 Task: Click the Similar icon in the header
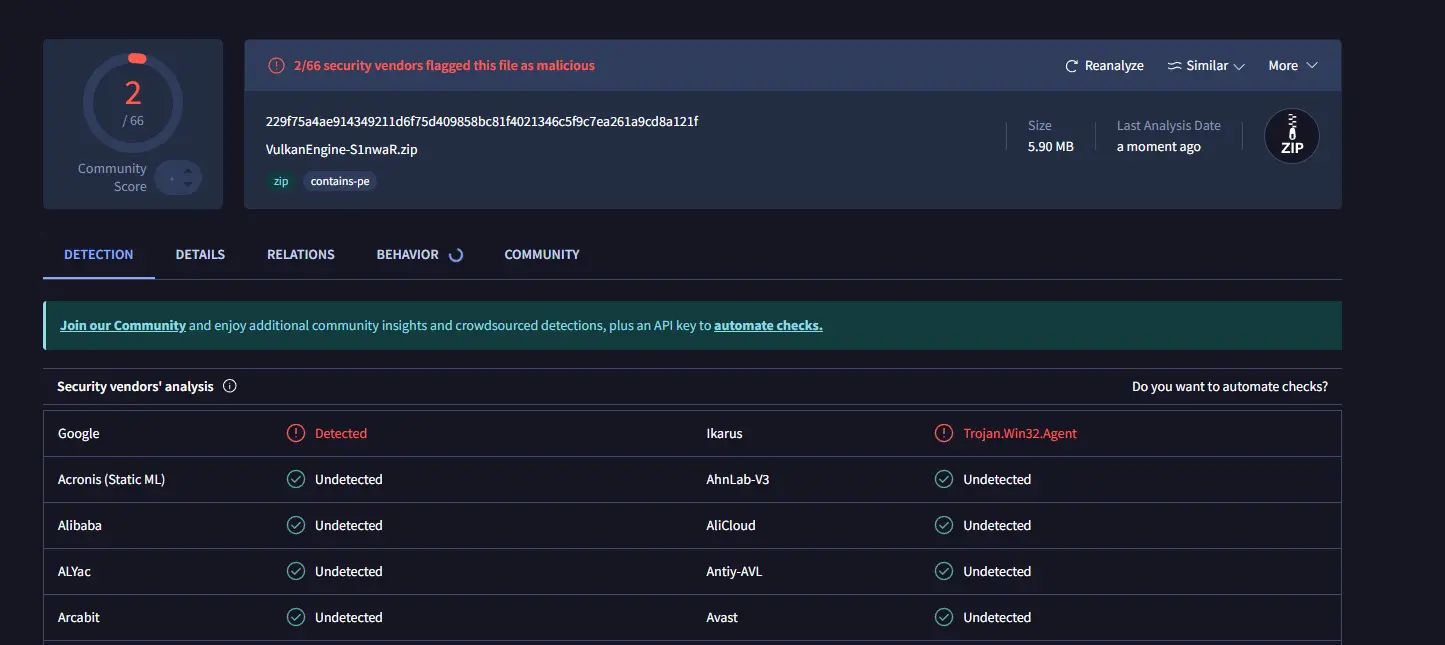(x=1174, y=66)
